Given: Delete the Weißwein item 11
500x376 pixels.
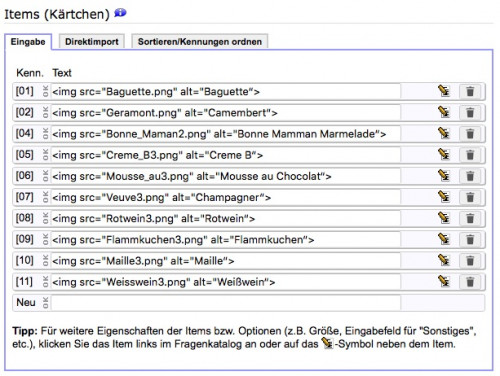Looking at the screenshot, I should click(470, 282).
